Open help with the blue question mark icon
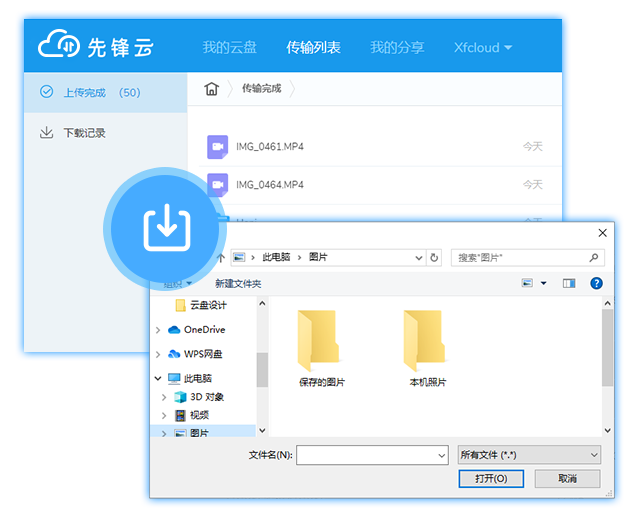 596,284
